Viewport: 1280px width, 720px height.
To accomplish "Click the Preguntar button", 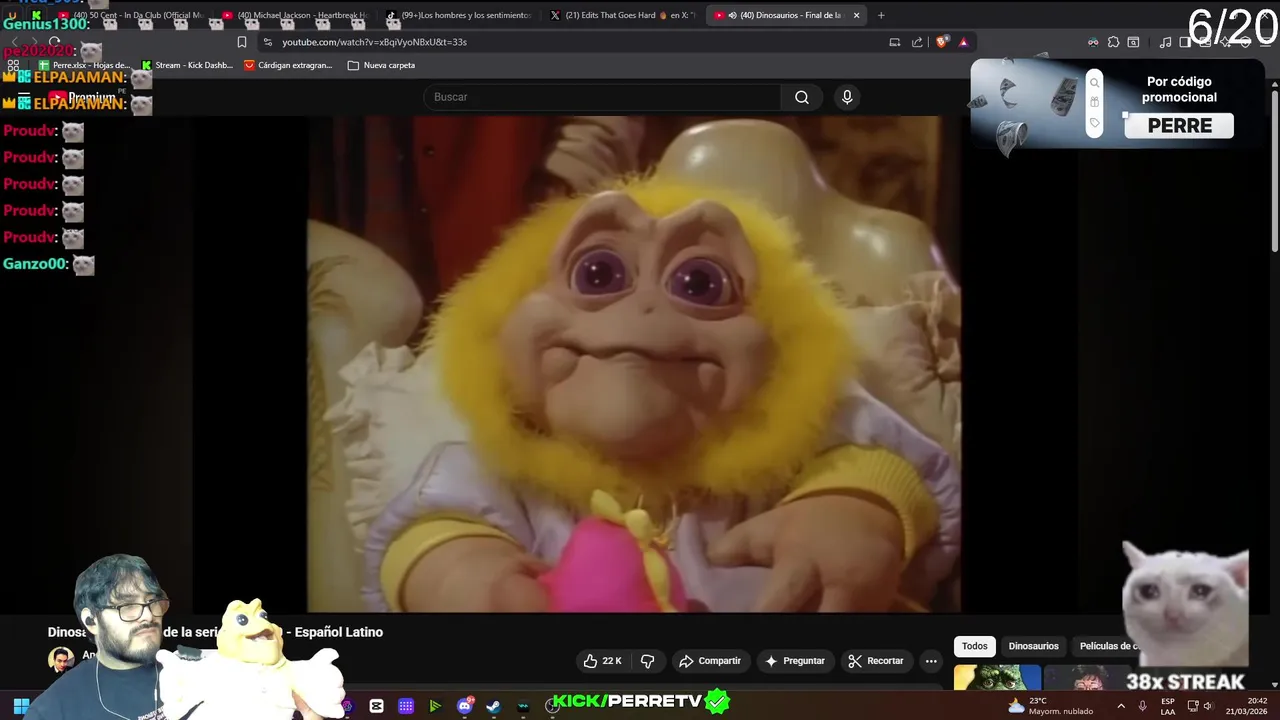I will [x=795, y=661].
